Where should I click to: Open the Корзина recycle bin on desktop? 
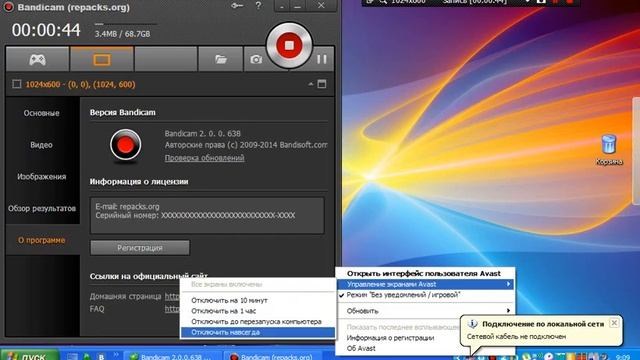tap(609, 149)
